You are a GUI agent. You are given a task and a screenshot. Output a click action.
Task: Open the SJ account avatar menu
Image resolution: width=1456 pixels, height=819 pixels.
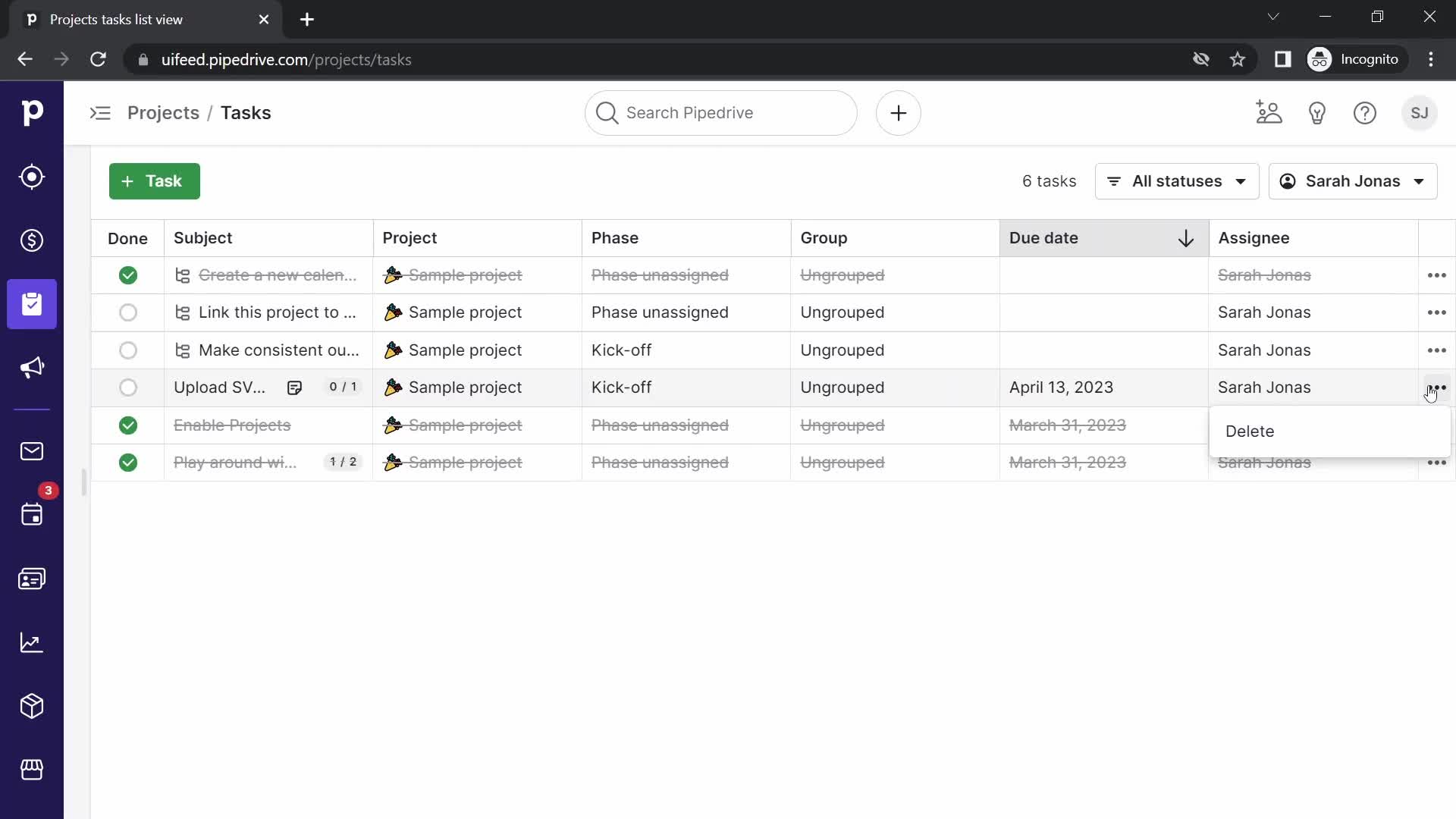click(x=1420, y=113)
